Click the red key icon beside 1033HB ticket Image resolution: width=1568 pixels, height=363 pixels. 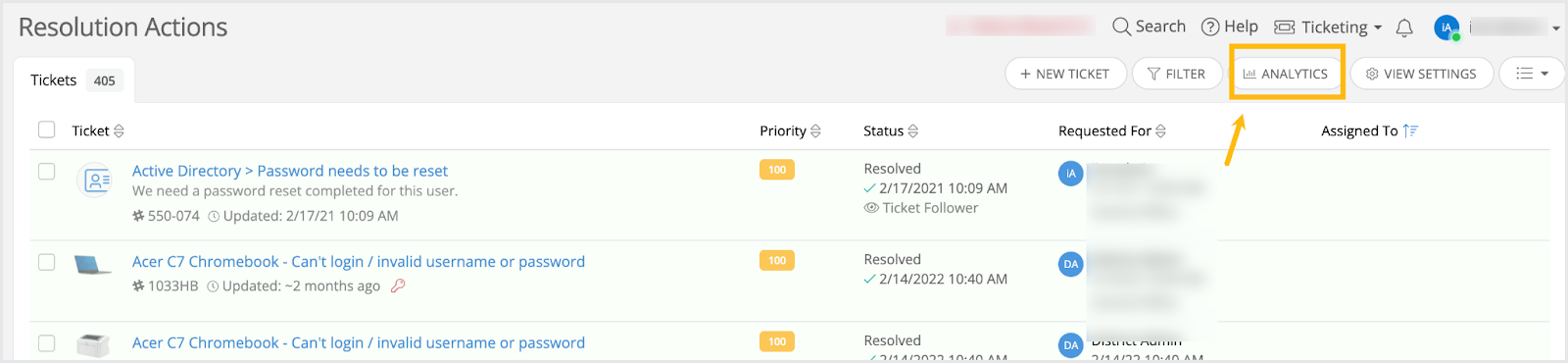(x=398, y=285)
